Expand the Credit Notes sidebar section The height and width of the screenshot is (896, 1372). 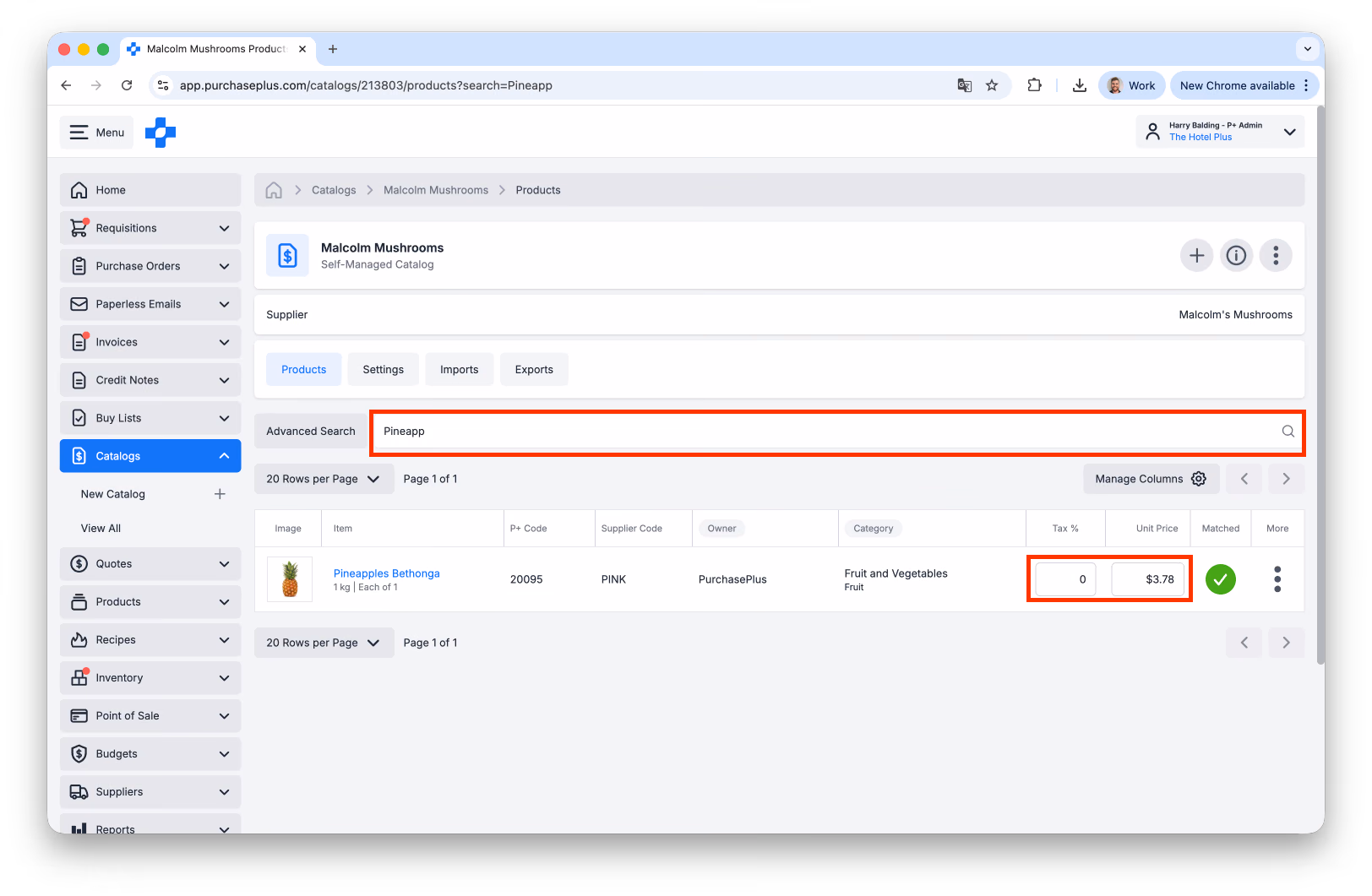tap(150, 380)
